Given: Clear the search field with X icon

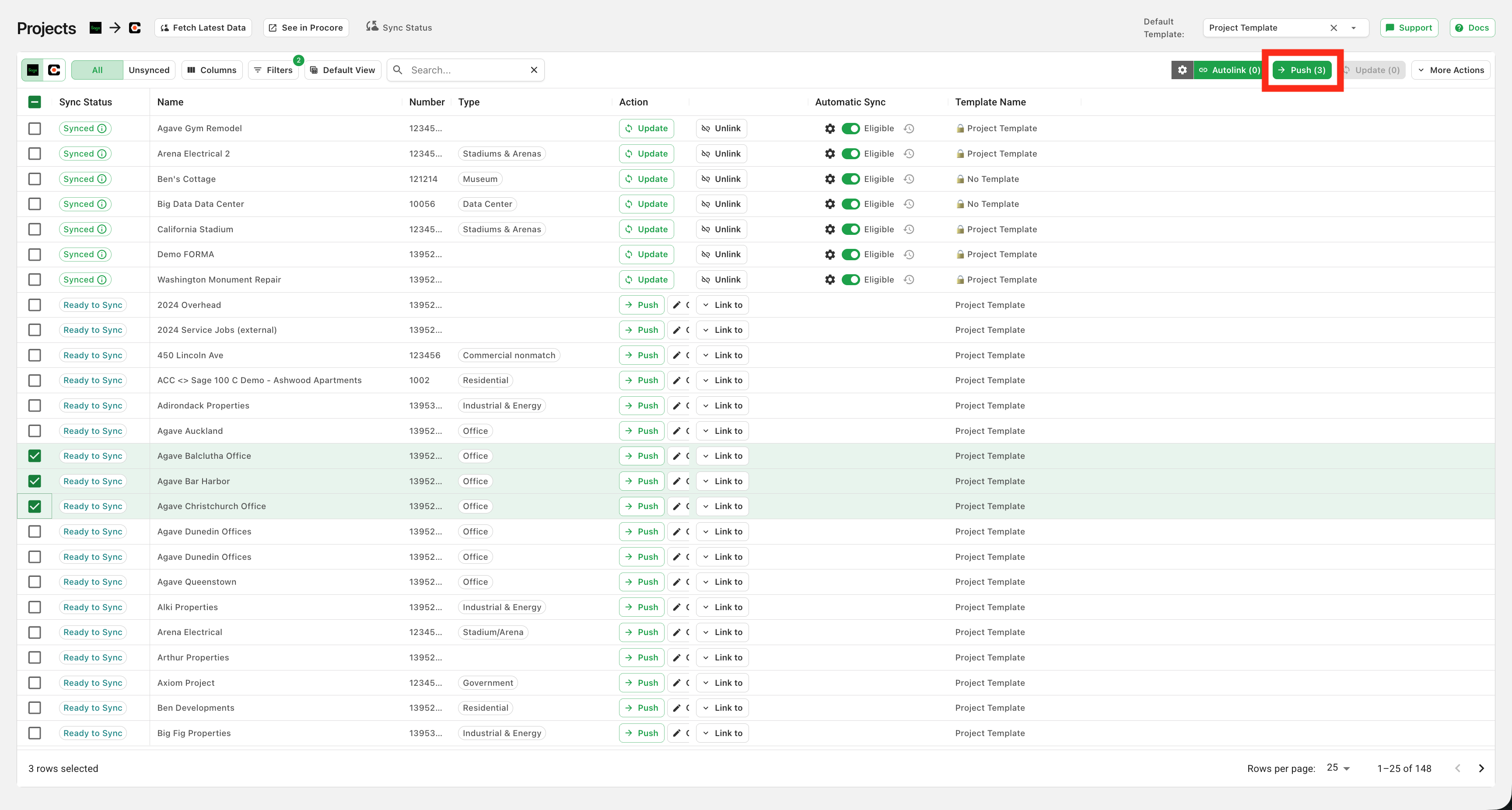Looking at the screenshot, I should coord(534,70).
